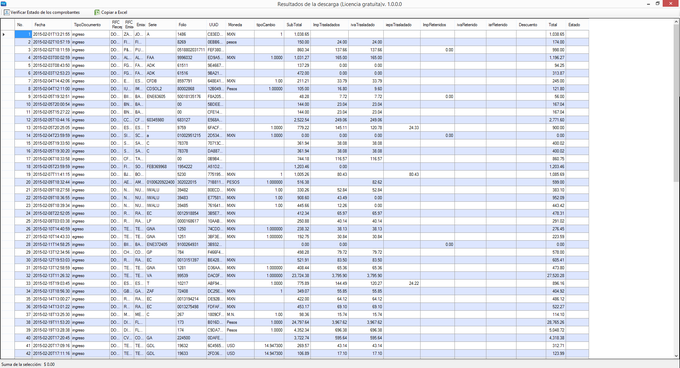Screen dimensions: 680x368
Task: Select the SubTotal cell 24,797.64 in row 38
Action: (x=297, y=322)
